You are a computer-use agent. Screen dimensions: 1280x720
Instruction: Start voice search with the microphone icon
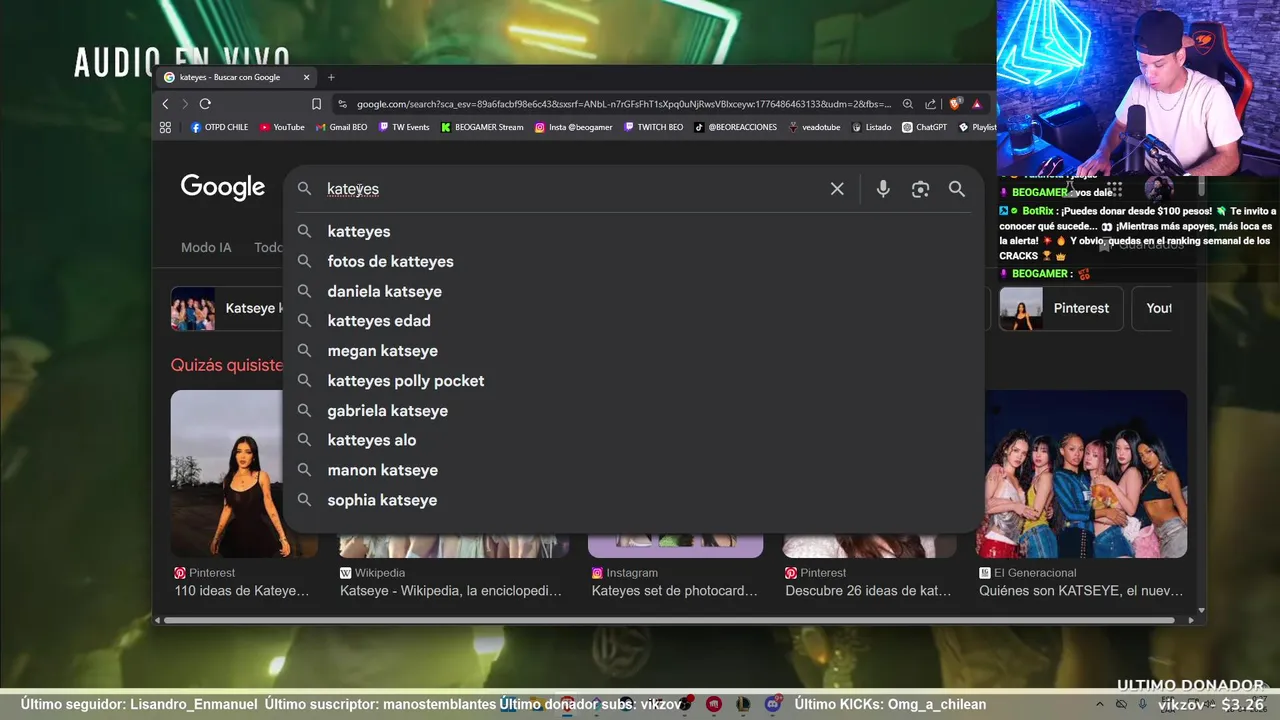[883, 189]
